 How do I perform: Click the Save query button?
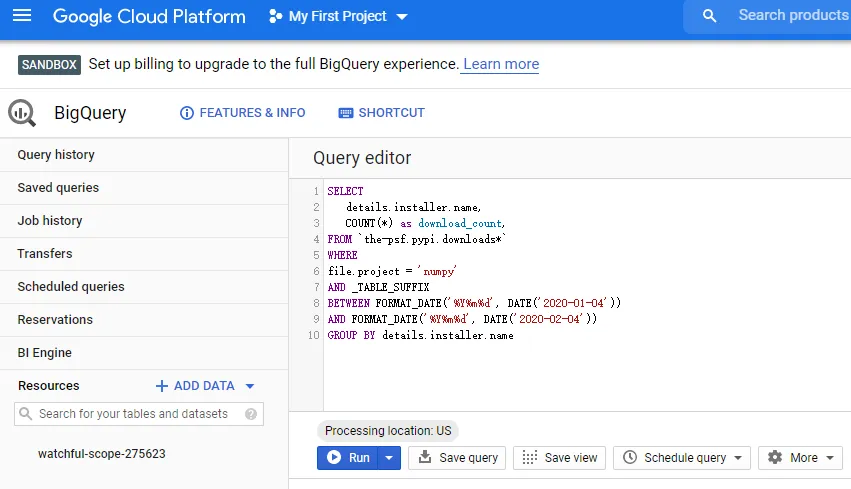click(x=457, y=458)
